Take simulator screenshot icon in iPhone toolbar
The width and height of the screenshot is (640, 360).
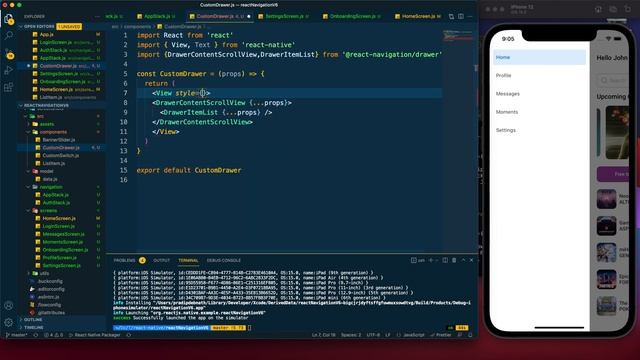pos(613,9)
